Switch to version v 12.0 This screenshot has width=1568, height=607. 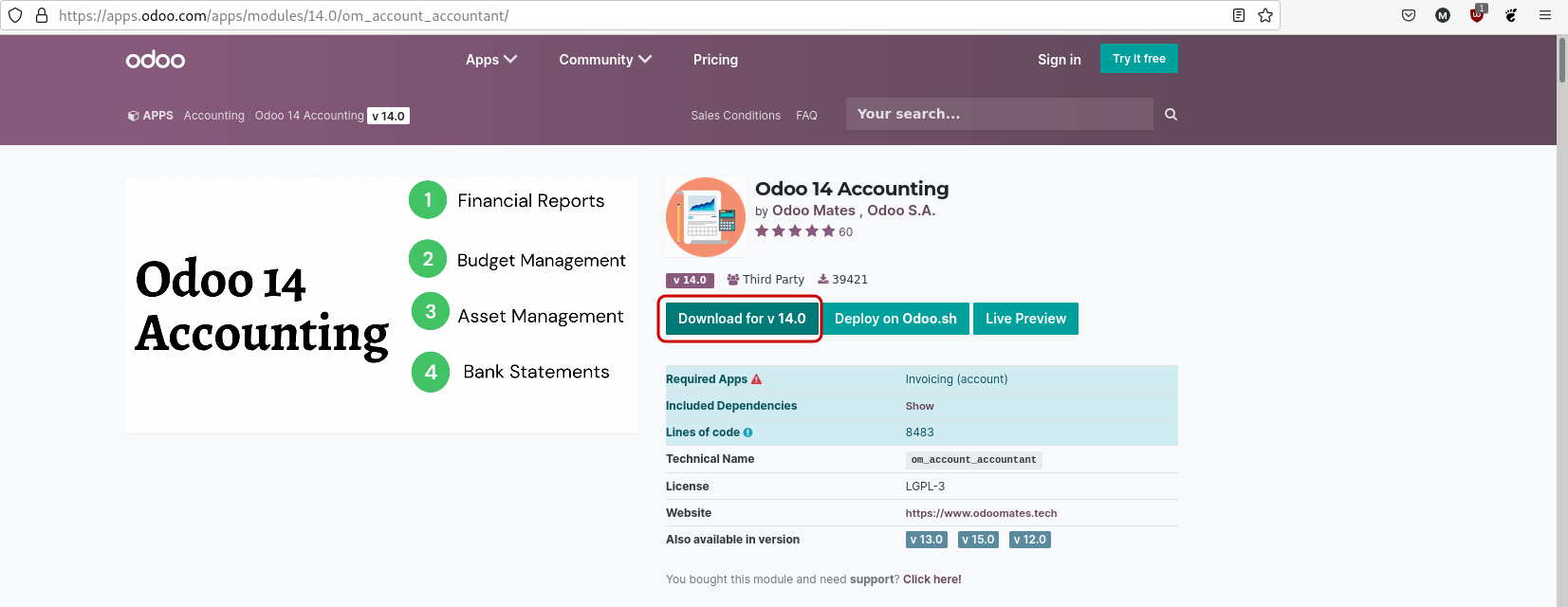coord(1030,540)
